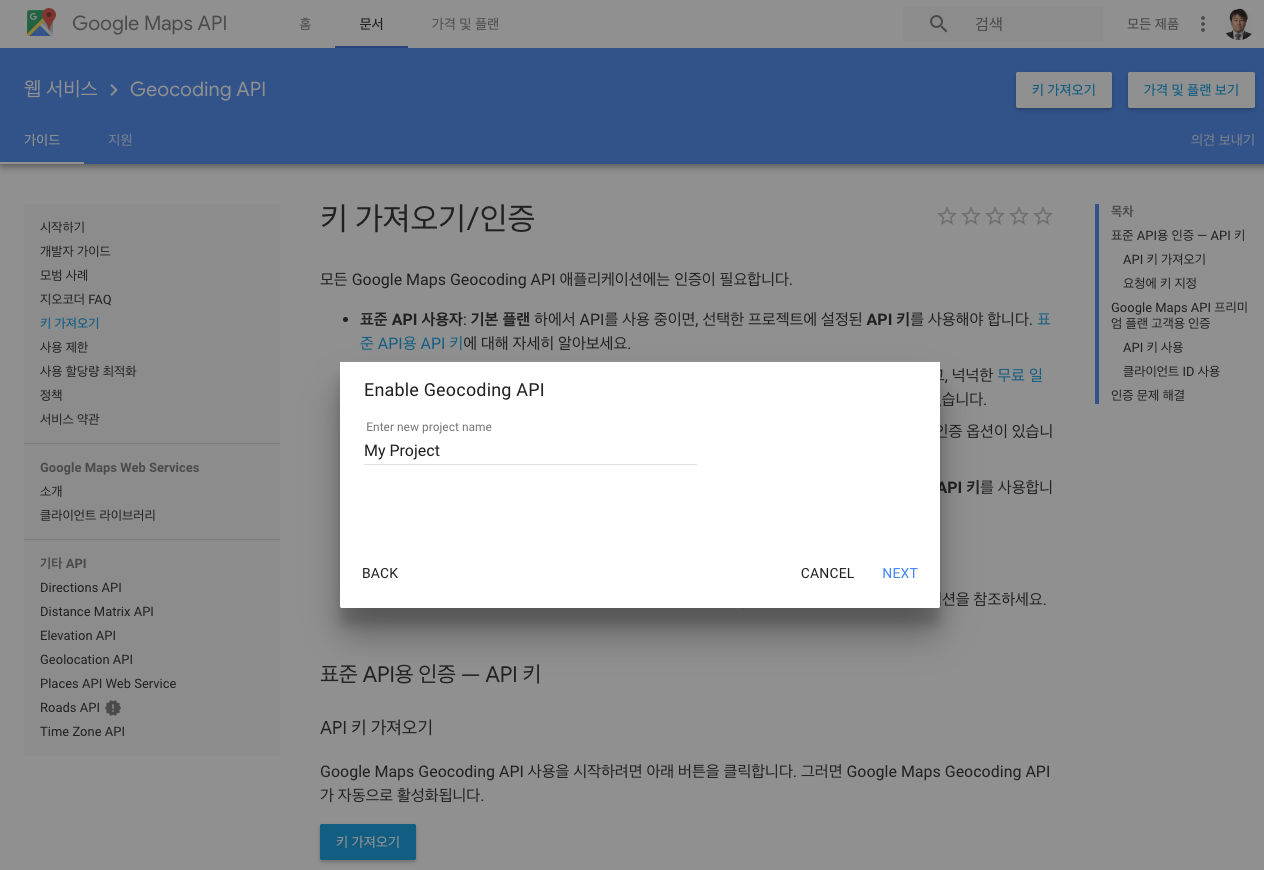Jump to API 키 사용 in contents

(x=1153, y=347)
